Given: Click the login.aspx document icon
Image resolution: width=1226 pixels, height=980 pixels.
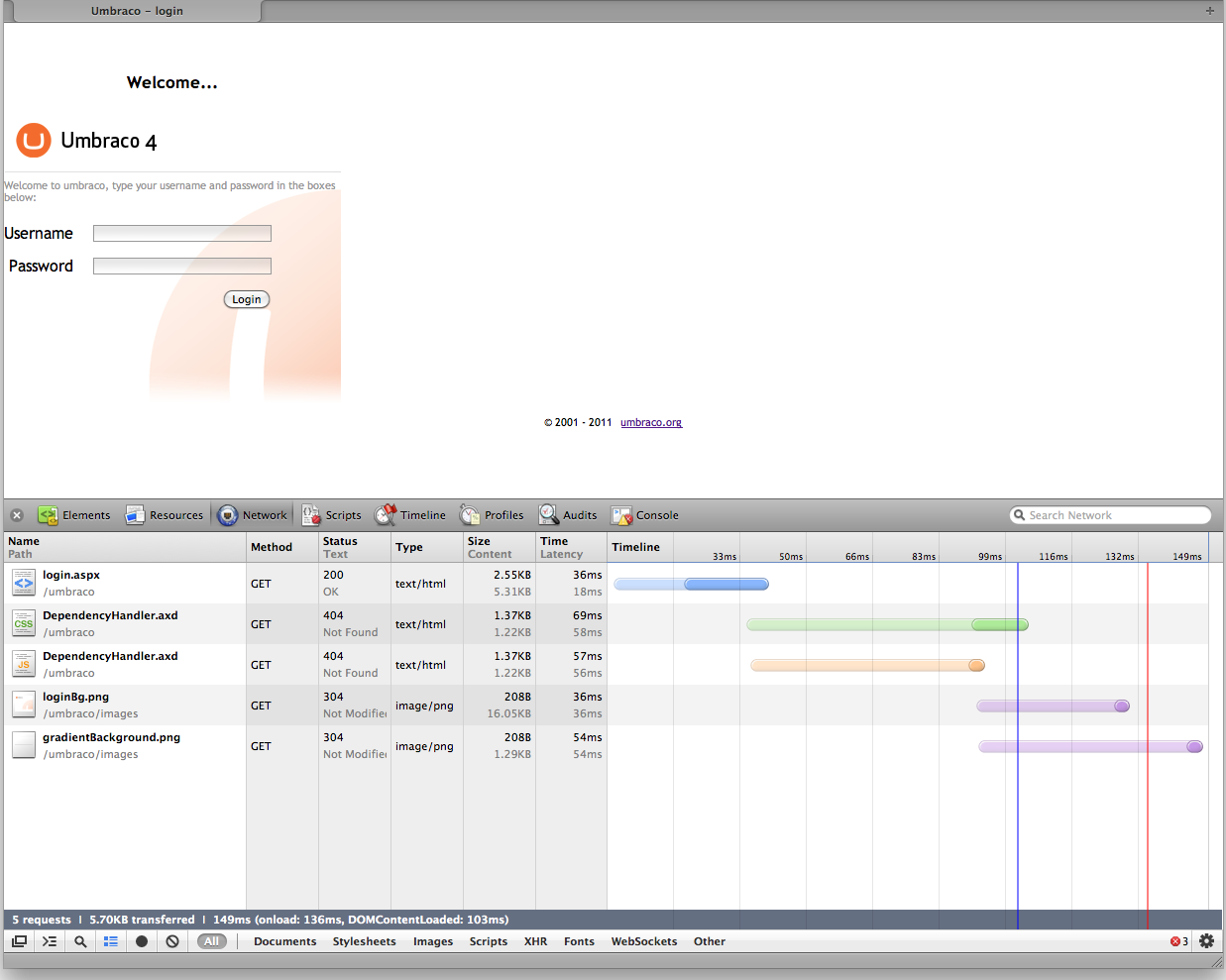Looking at the screenshot, I should click(x=24, y=583).
